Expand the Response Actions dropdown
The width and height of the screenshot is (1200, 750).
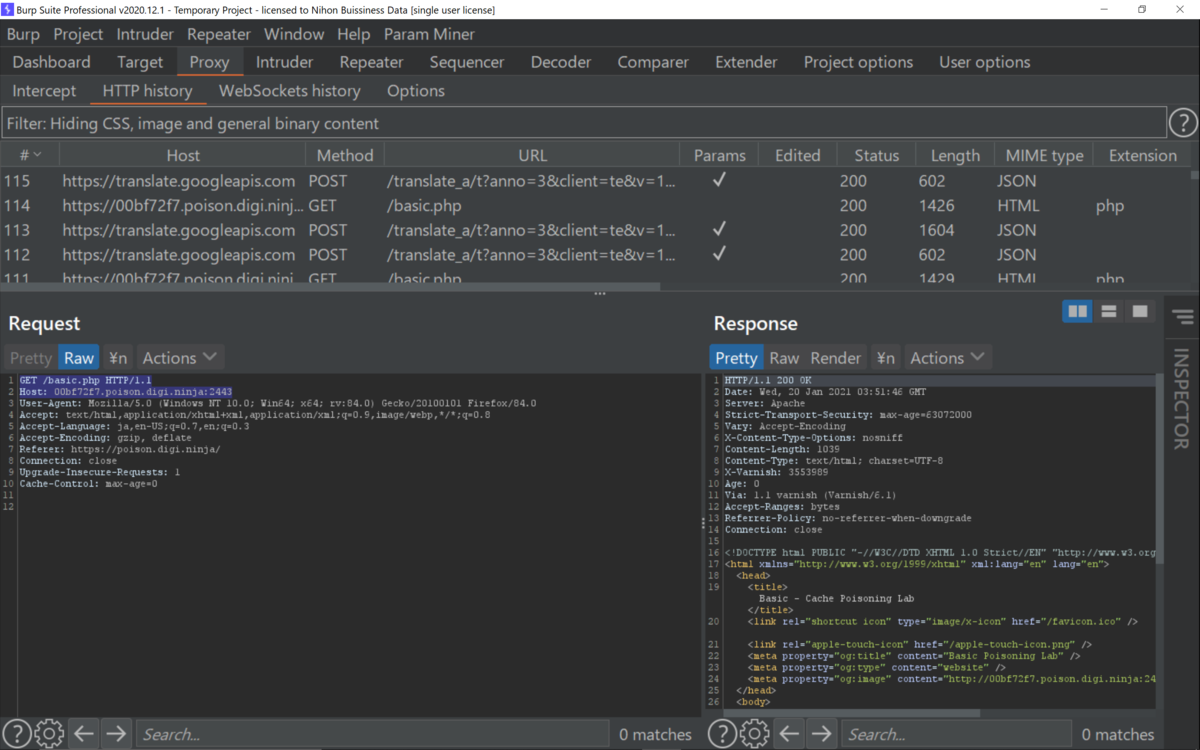tap(947, 358)
